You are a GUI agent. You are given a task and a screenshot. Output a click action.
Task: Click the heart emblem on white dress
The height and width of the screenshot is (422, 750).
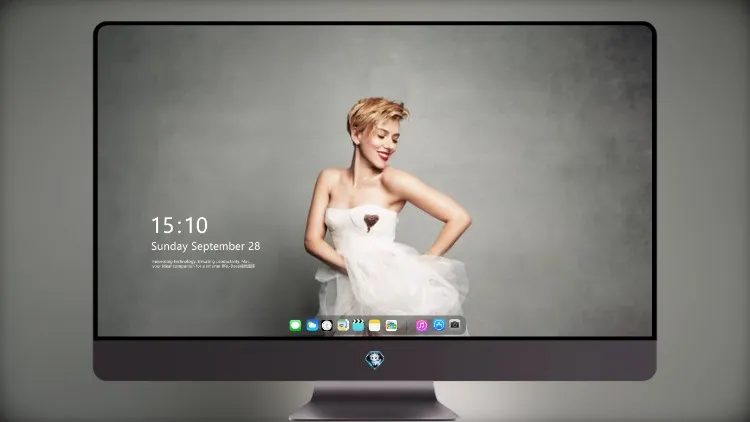pos(371,222)
